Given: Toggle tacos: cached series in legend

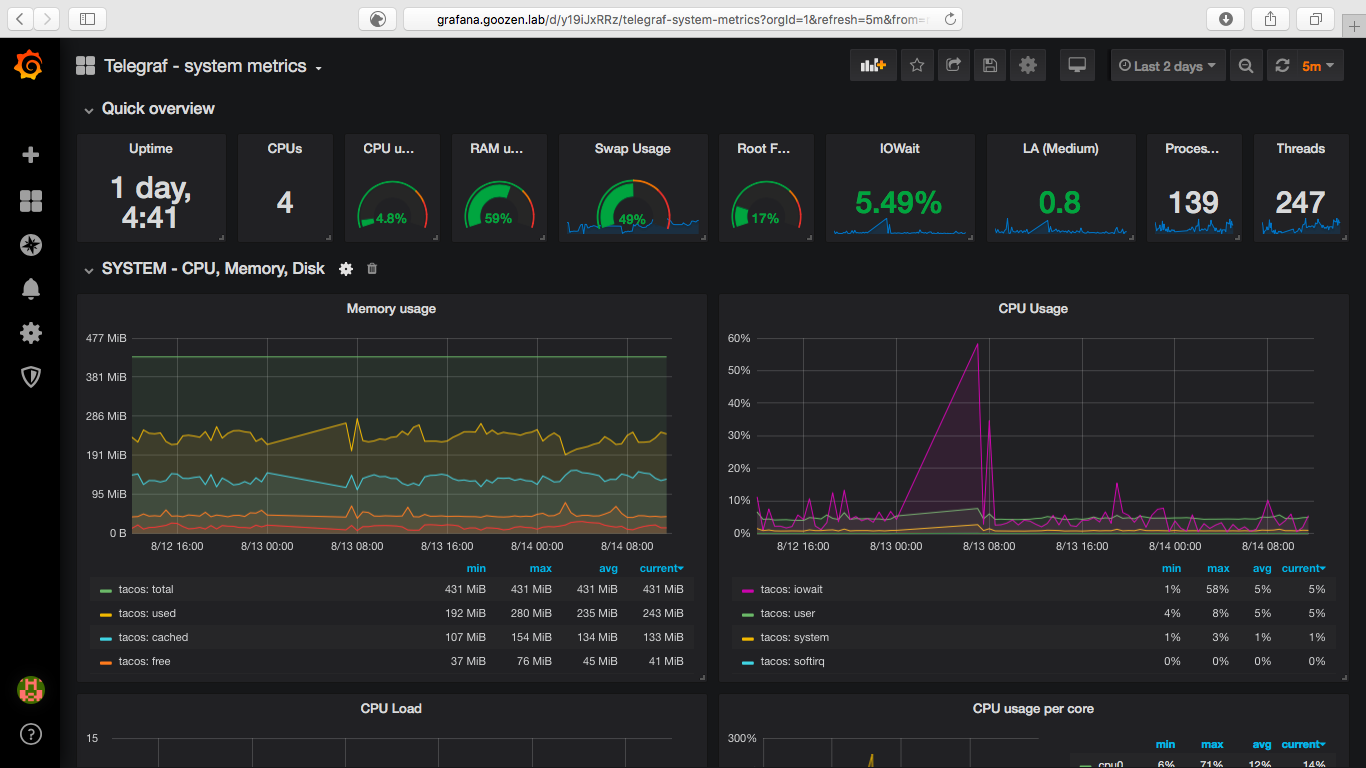Looking at the screenshot, I should (153, 637).
